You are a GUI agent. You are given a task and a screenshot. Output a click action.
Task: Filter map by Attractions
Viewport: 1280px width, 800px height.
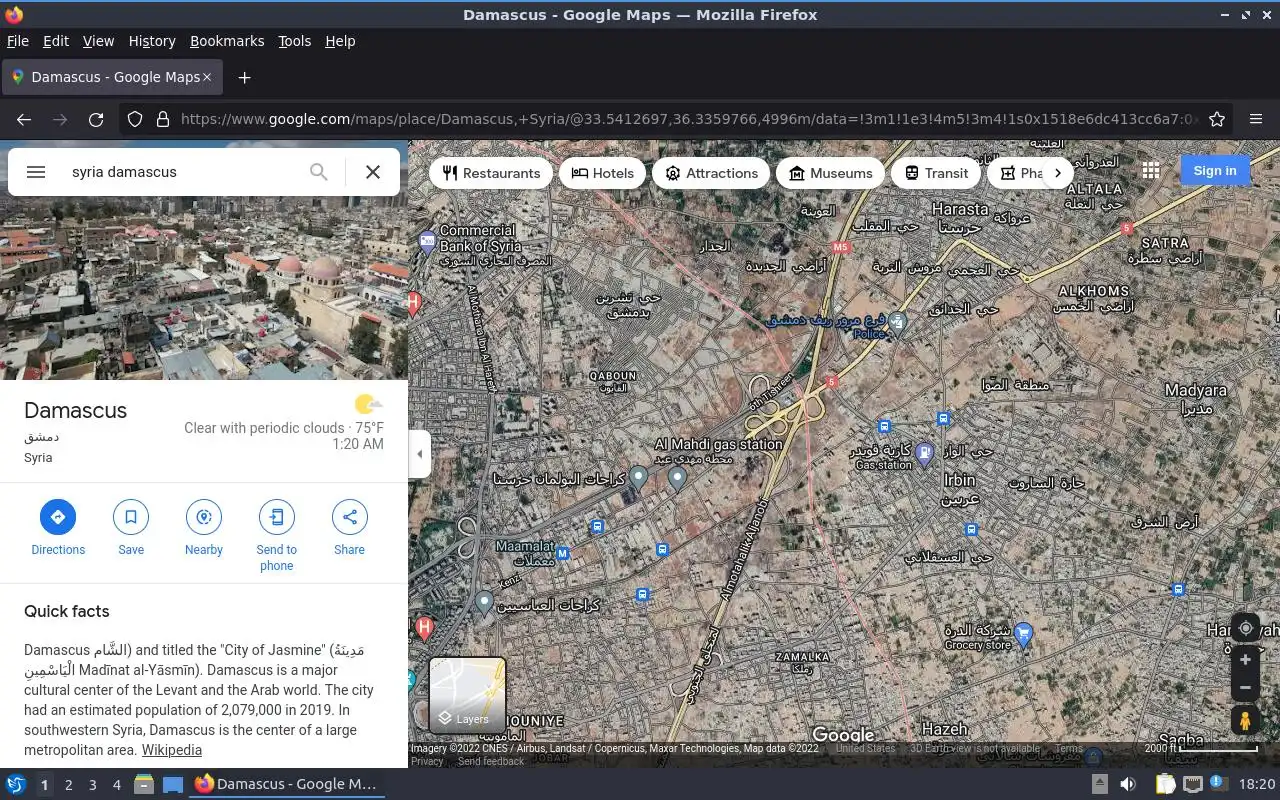(x=711, y=173)
